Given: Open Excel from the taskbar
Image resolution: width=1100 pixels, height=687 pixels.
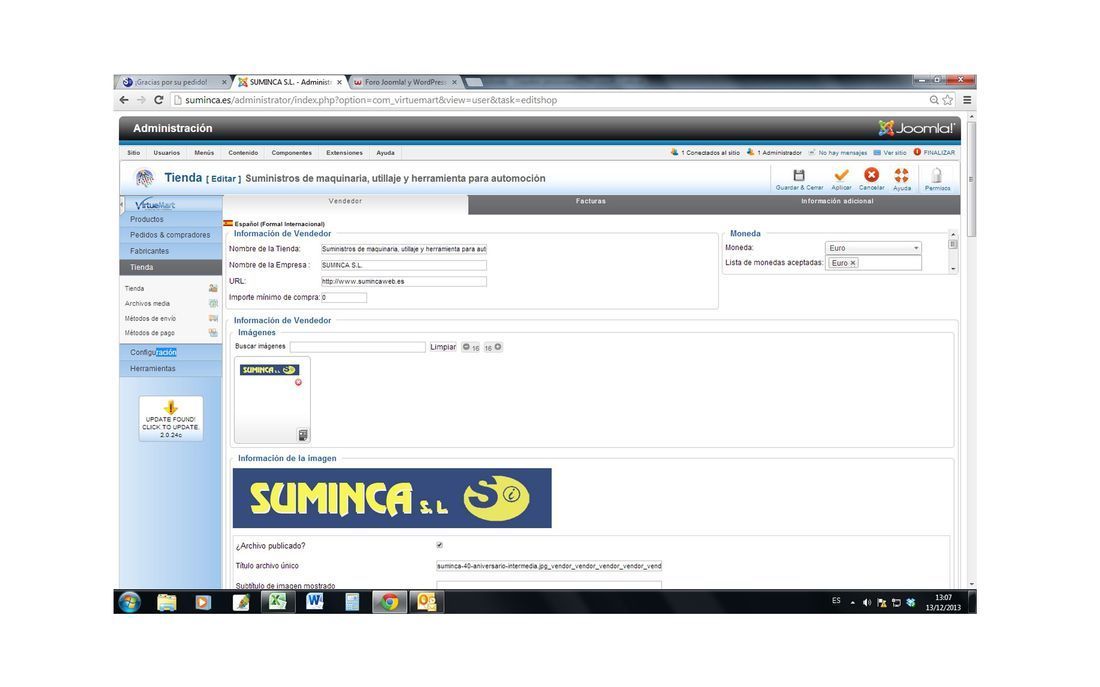Looking at the screenshot, I should click(278, 602).
